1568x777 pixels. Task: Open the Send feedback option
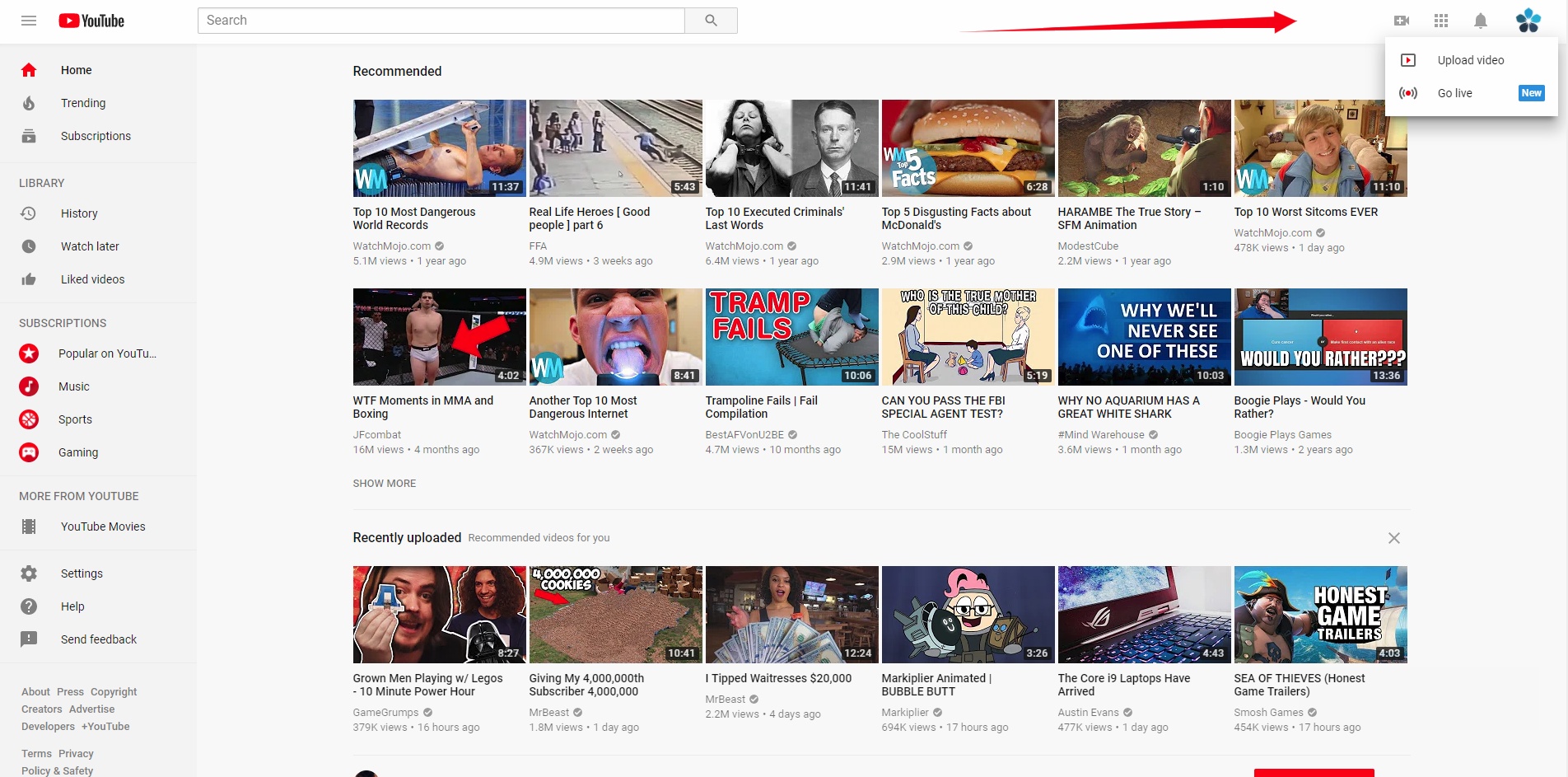98,639
